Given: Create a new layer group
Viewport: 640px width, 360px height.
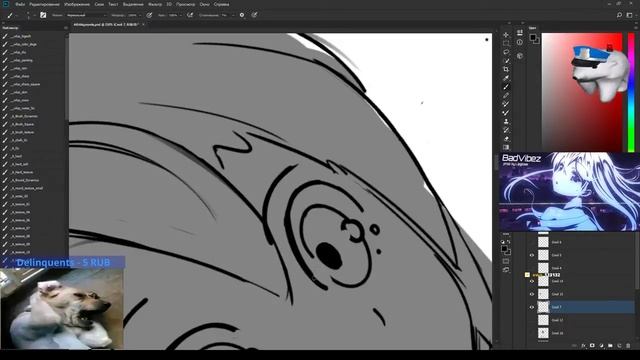Looking at the screenshot, I should (x=610, y=346).
